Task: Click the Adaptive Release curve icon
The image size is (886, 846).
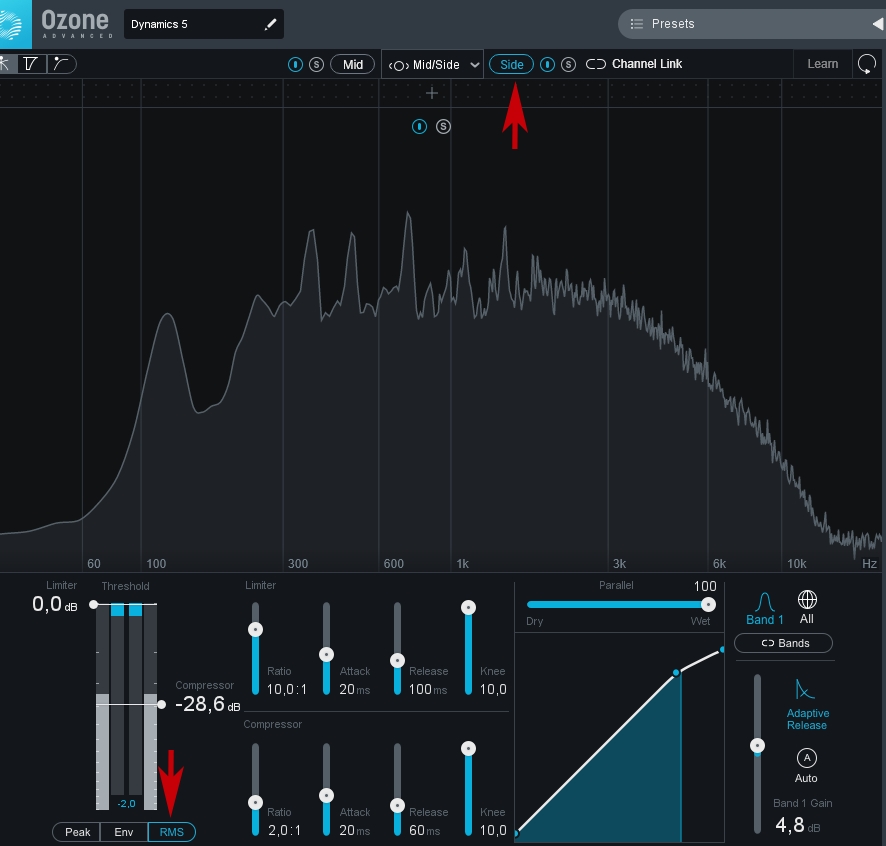Action: (805, 689)
